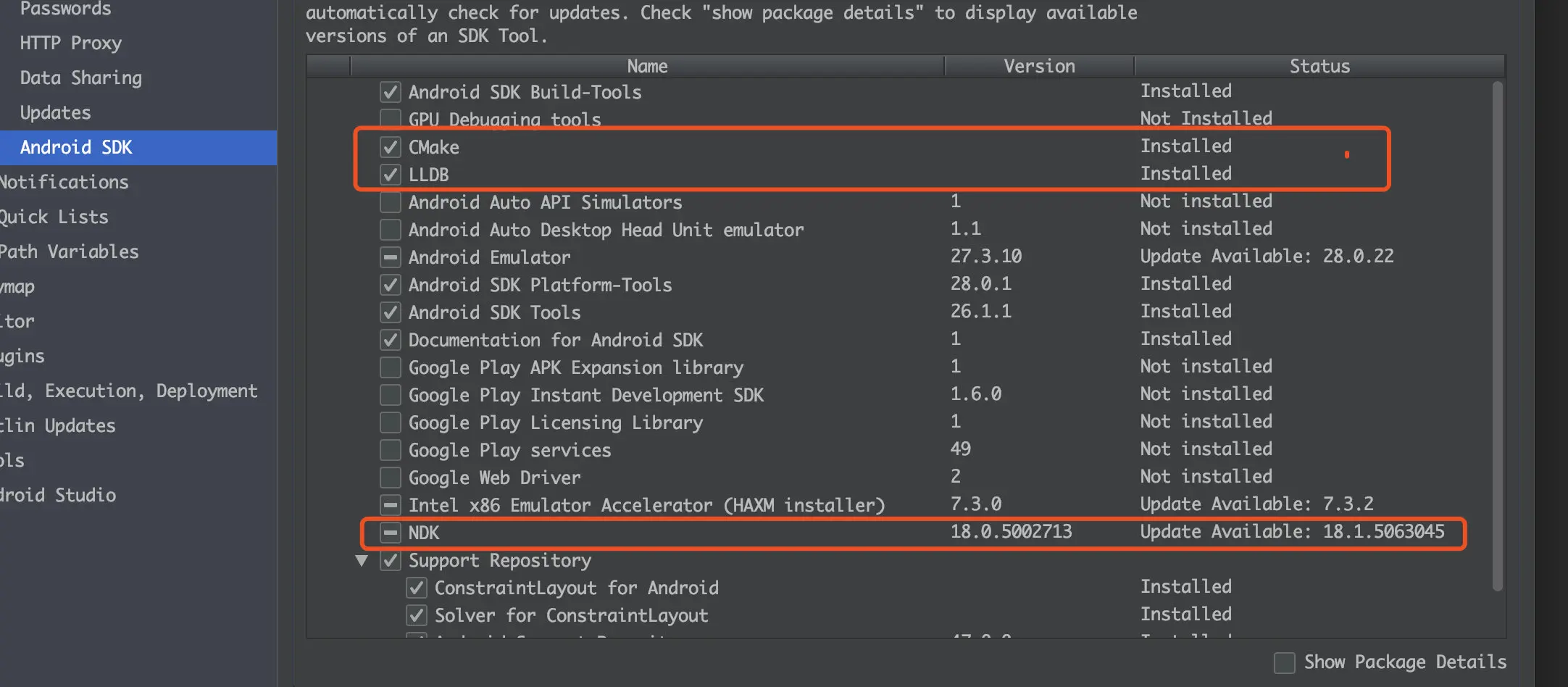The width and height of the screenshot is (1568, 687).
Task: Uncheck the LLDB checkbox
Action: pyautogui.click(x=390, y=175)
